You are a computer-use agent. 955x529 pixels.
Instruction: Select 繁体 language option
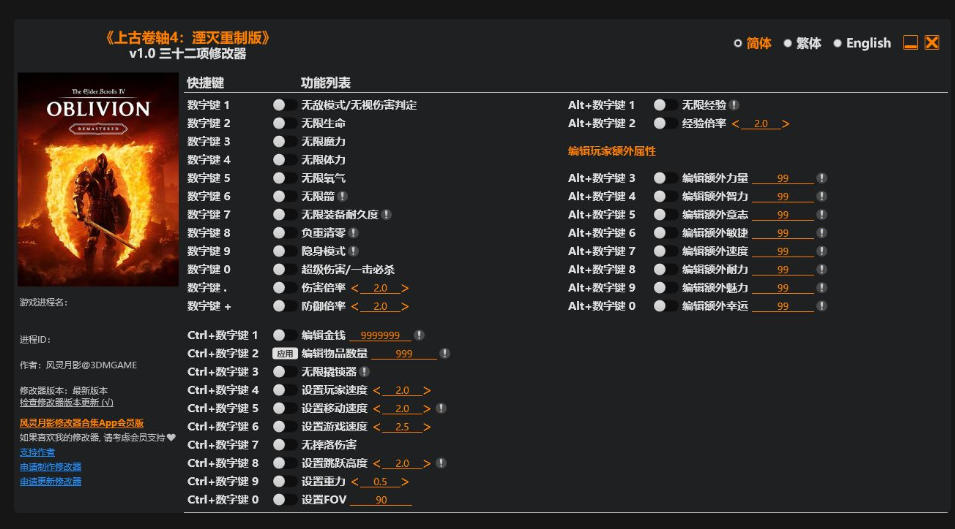point(803,43)
